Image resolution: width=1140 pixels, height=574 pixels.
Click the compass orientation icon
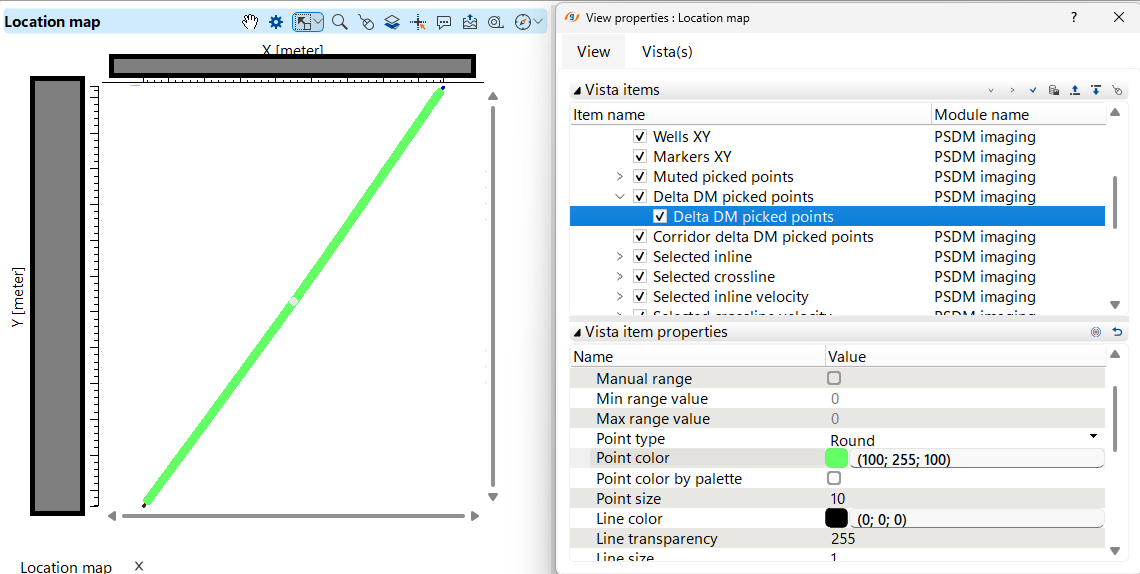click(522, 23)
